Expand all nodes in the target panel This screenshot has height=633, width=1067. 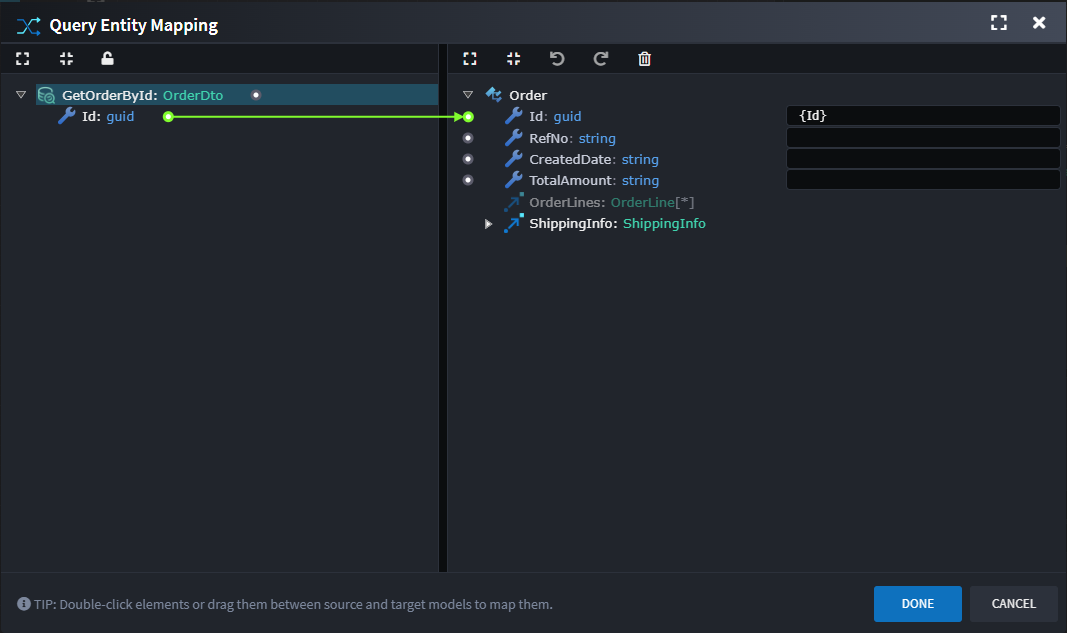pyautogui.click(x=470, y=59)
